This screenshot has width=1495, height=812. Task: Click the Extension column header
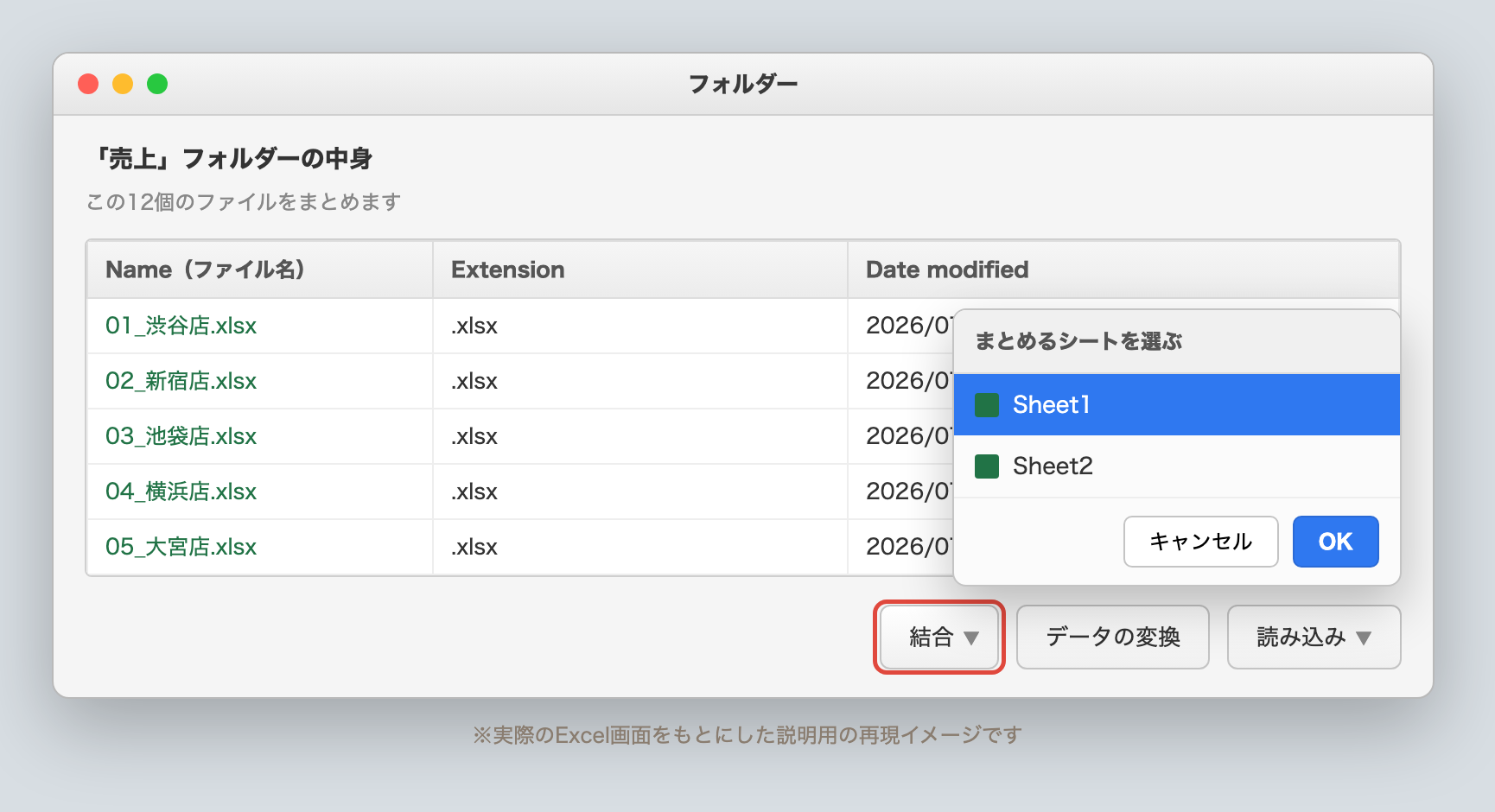point(639,270)
